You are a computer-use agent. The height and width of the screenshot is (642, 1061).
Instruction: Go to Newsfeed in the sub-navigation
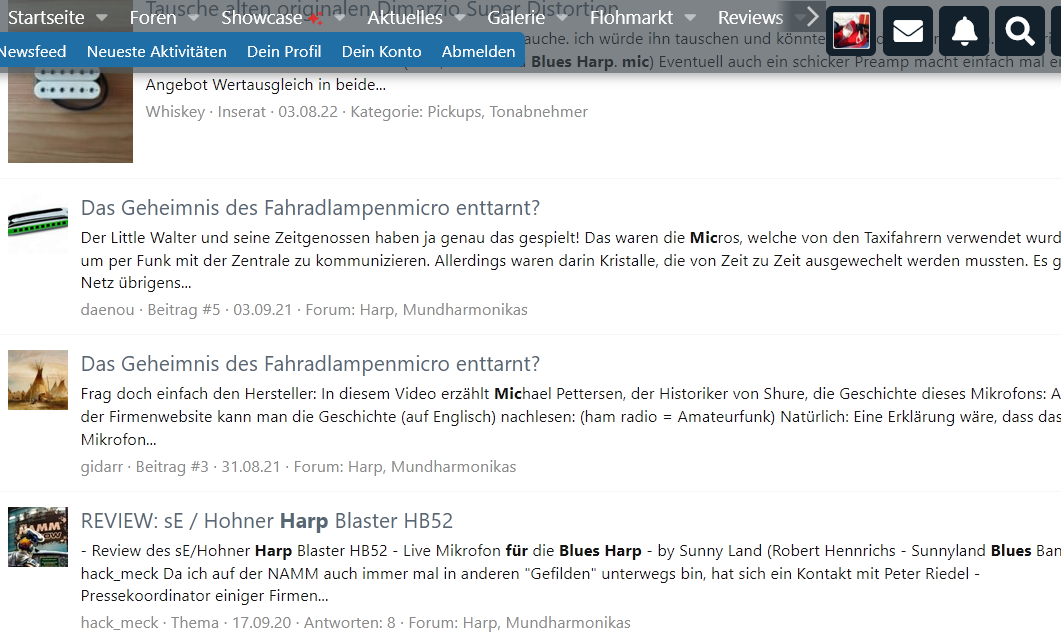(32, 51)
